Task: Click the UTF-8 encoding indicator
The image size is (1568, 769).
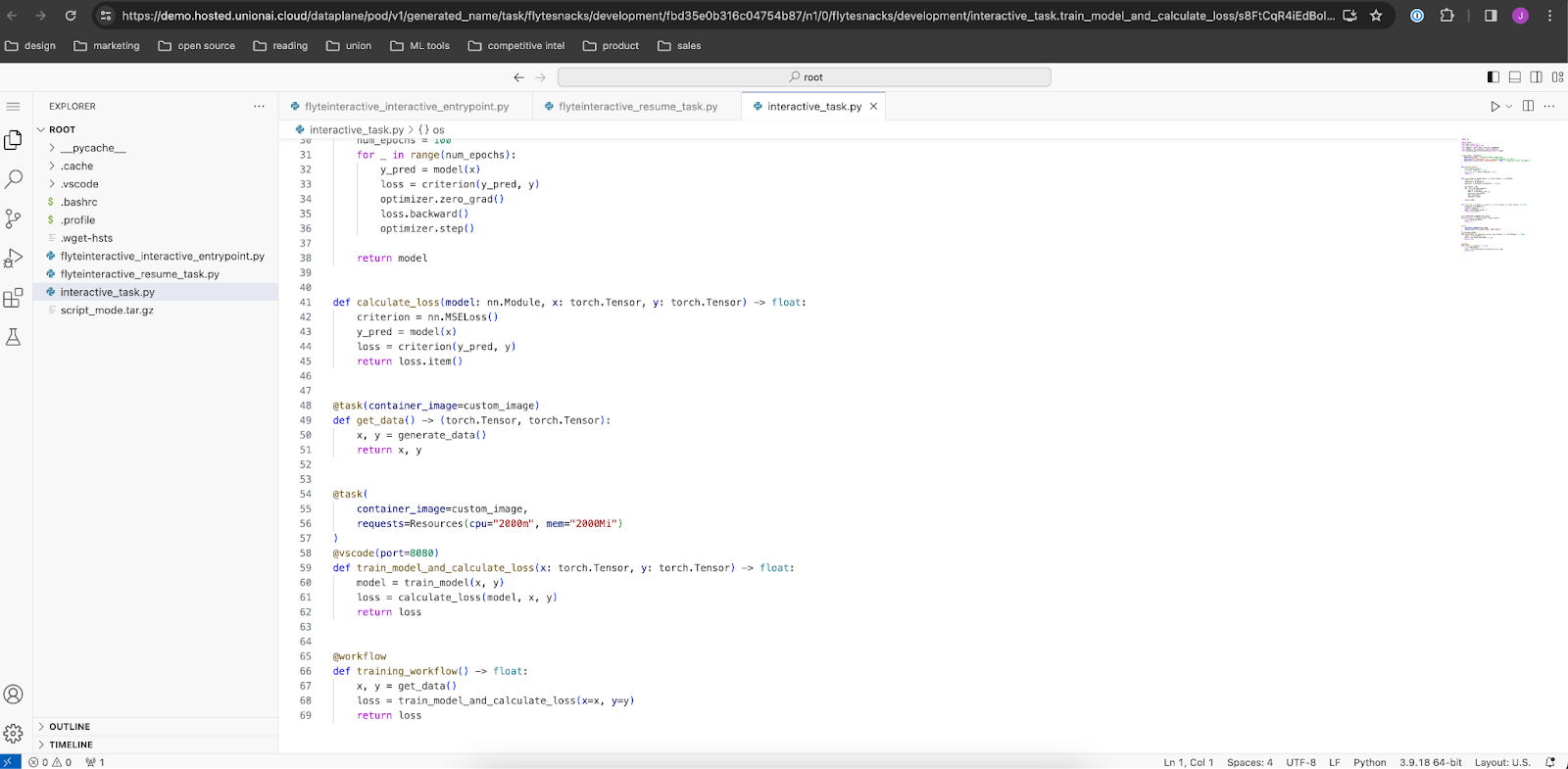Action: coord(1301,762)
